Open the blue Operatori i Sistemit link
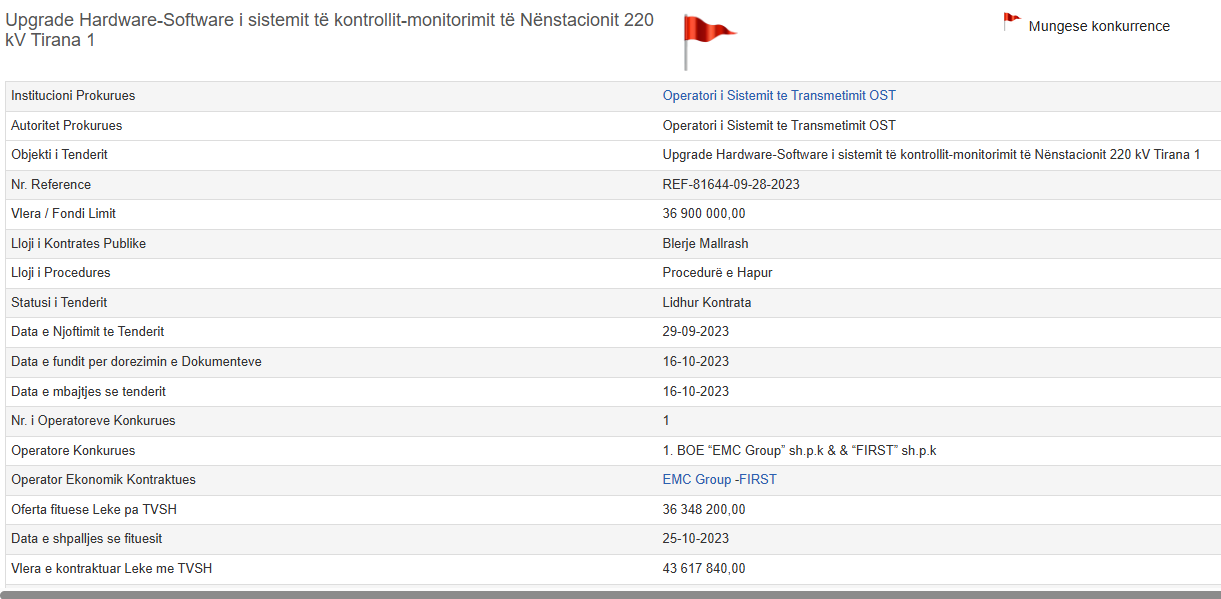The image size is (1221, 599). [x=779, y=96]
